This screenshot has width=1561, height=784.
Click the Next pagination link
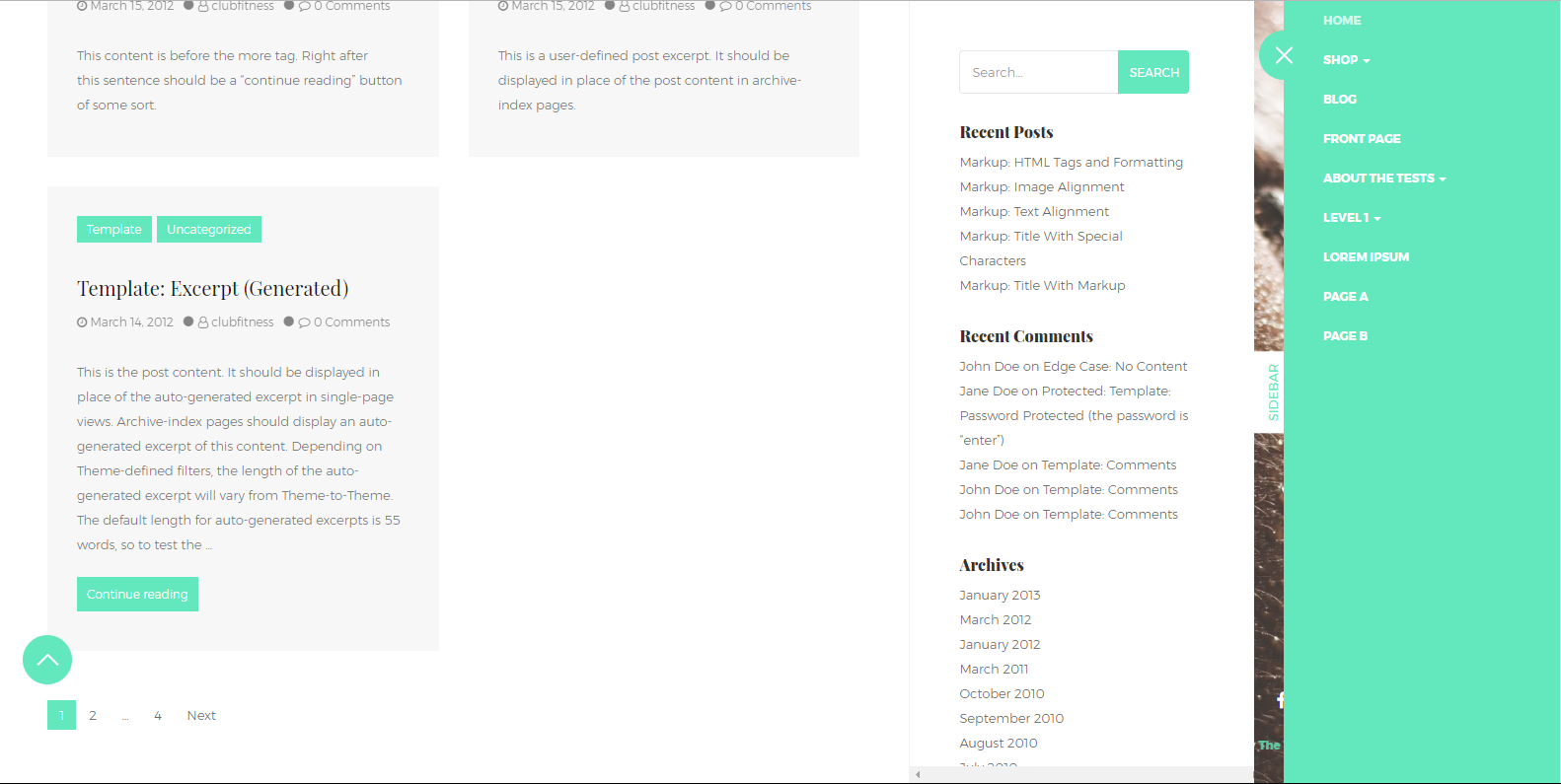coord(201,716)
